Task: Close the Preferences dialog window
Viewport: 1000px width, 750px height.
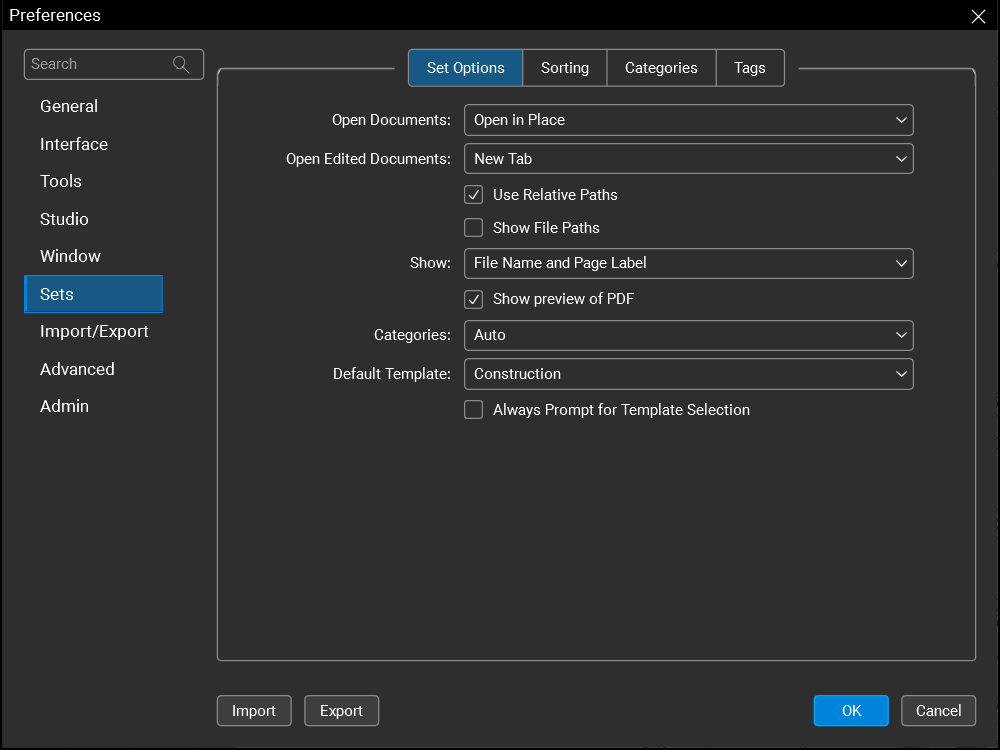Action: point(978,16)
